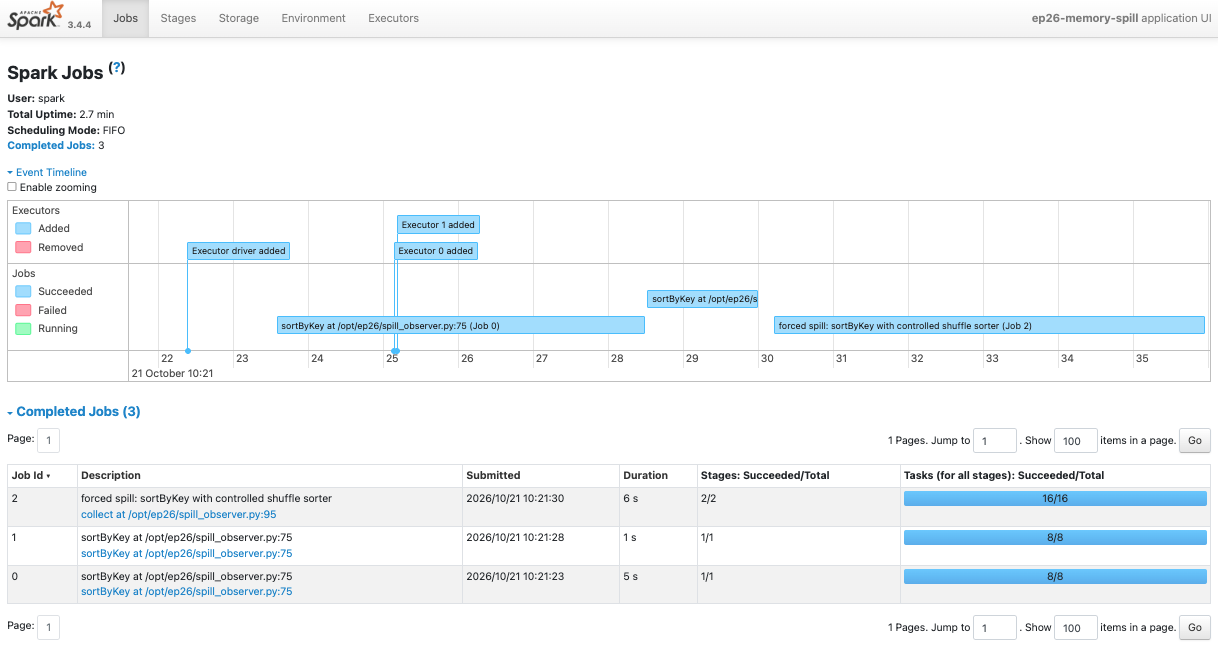
Task: Click the bottom page 1 pagination button
Action: point(48,627)
